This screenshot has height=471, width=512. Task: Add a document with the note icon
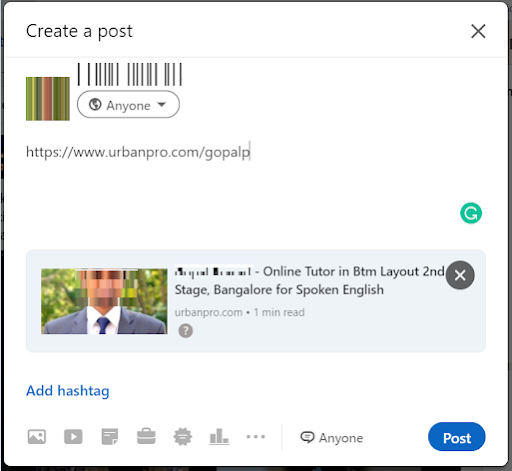pyautogui.click(x=110, y=437)
